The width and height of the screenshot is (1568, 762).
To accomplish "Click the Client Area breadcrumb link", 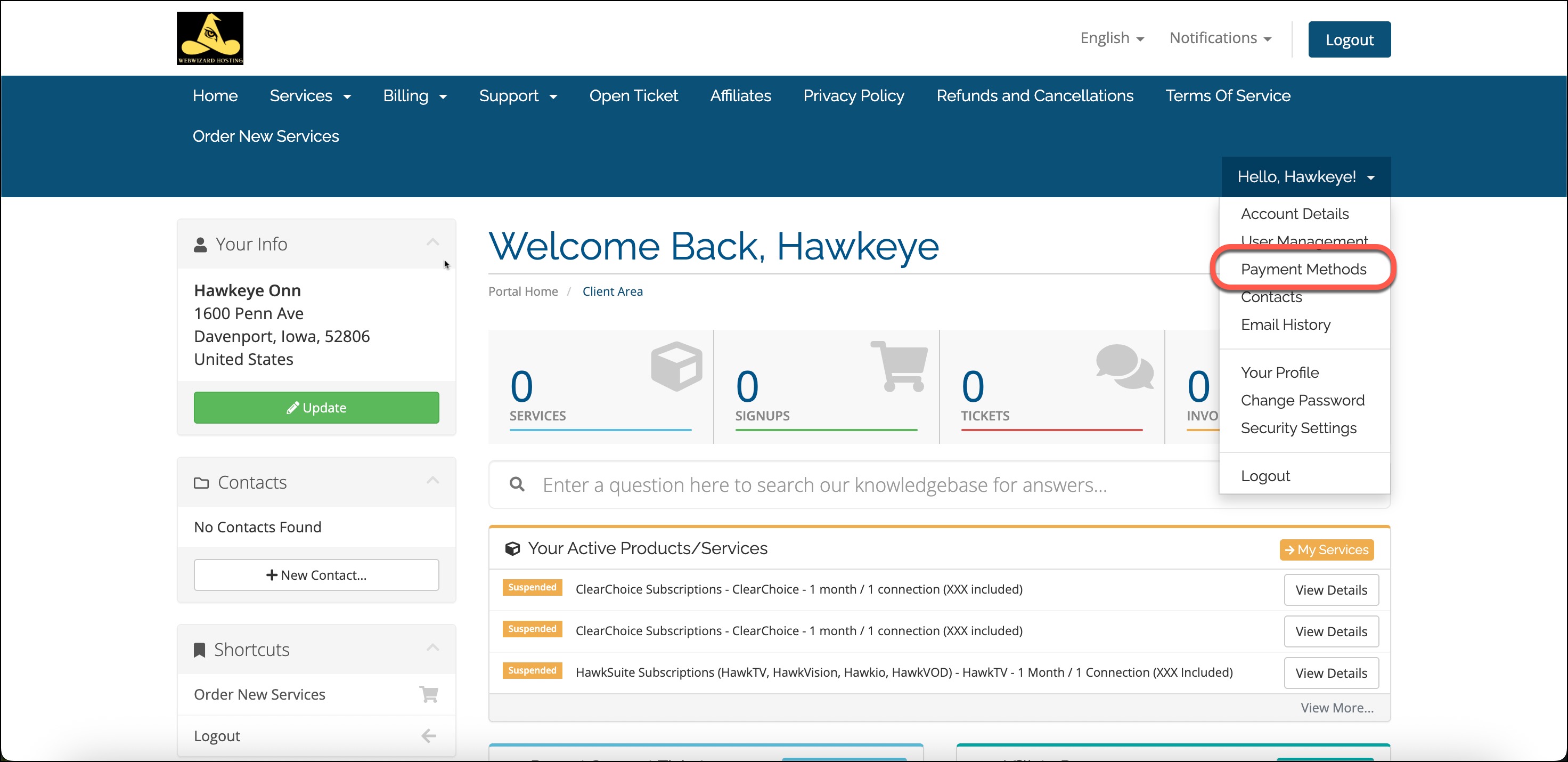I will tap(612, 291).
